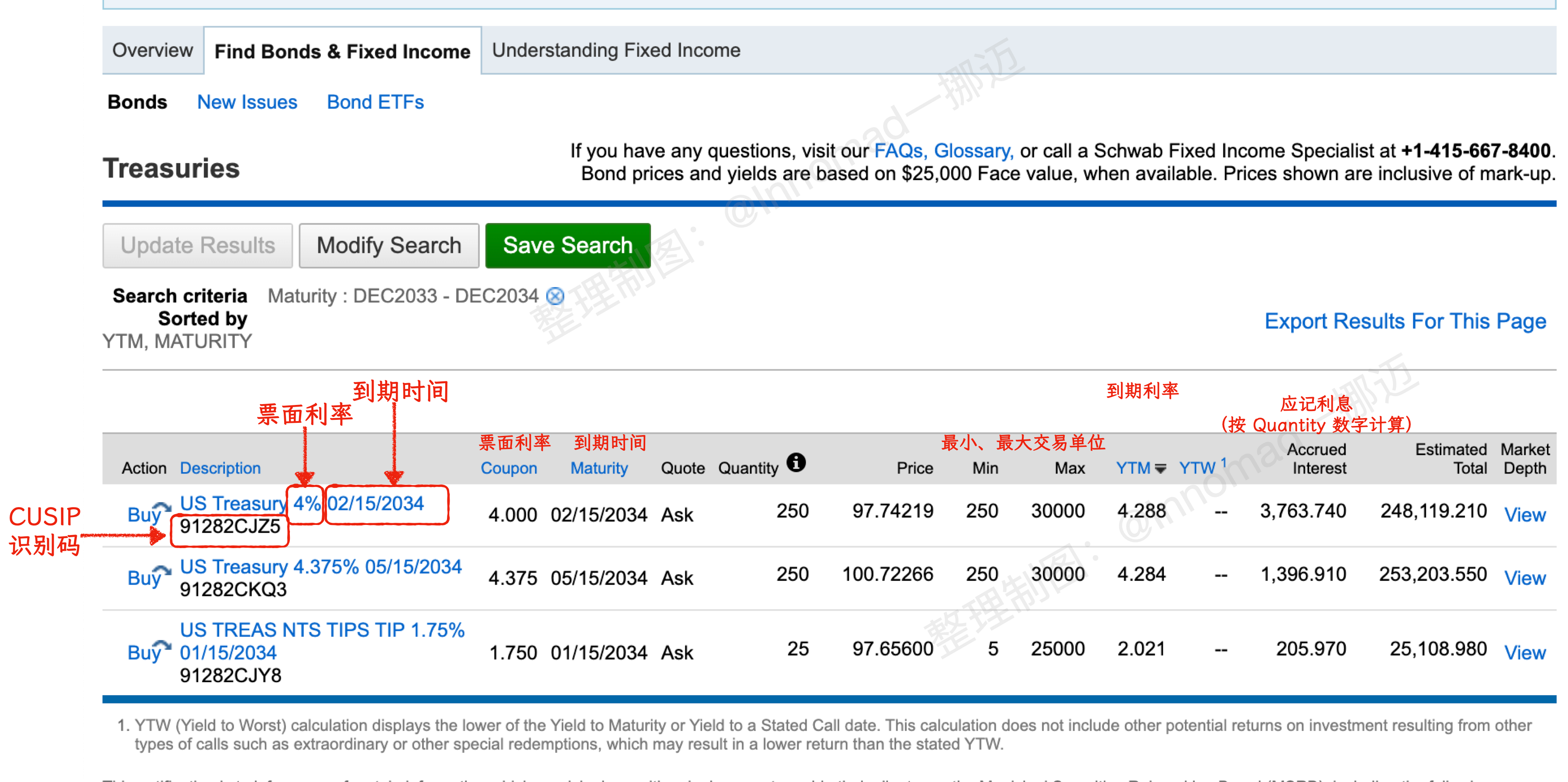Sort results by the Maturity column
The image size is (1568, 782).
click(x=599, y=468)
